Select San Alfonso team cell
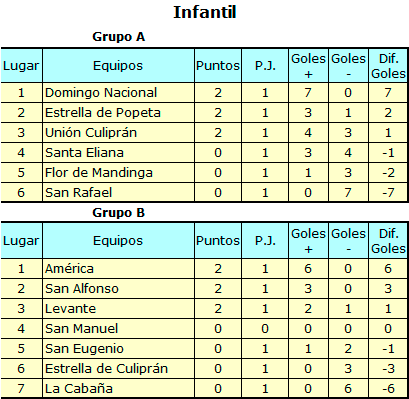The width and height of the screenshot is (409, 399). tap(118, 289)
